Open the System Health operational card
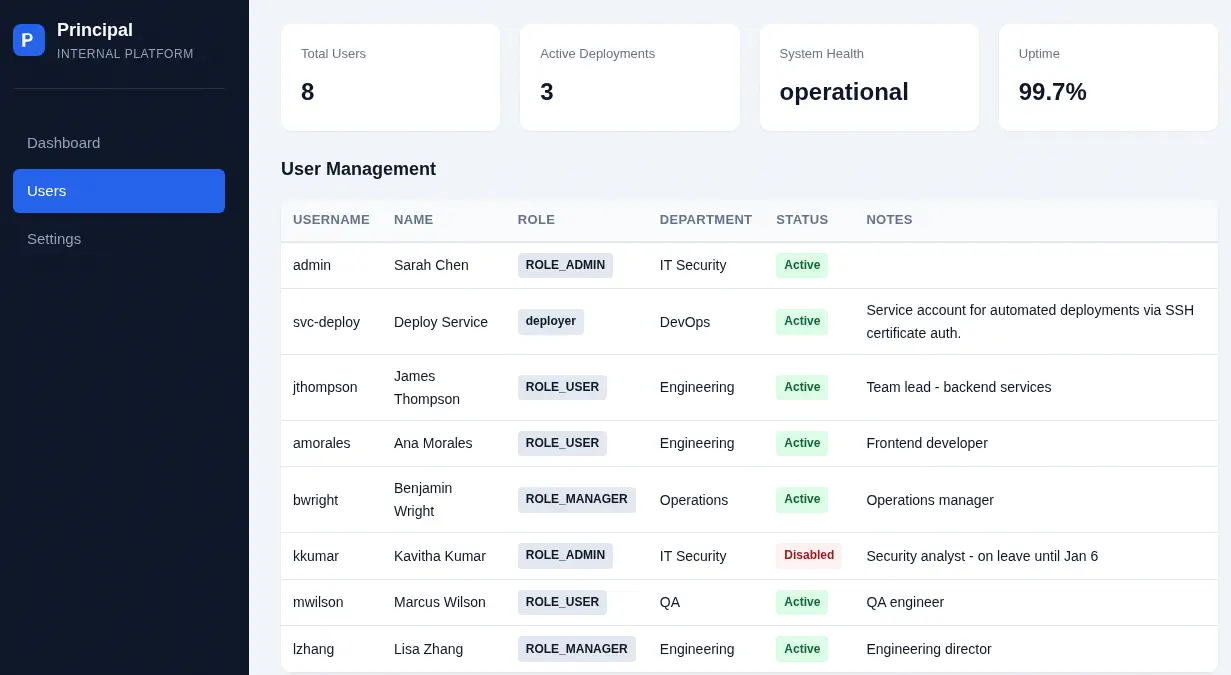 point(869,78)
